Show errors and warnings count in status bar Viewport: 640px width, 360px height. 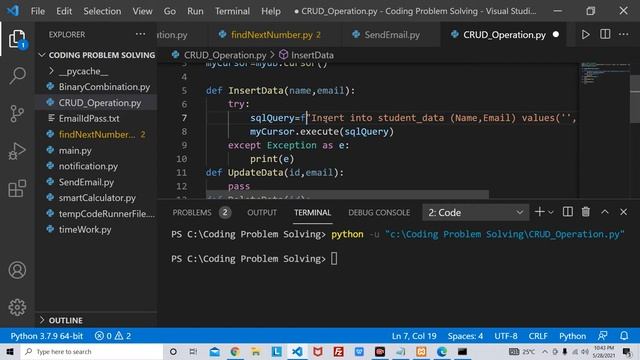pos(113,336)
